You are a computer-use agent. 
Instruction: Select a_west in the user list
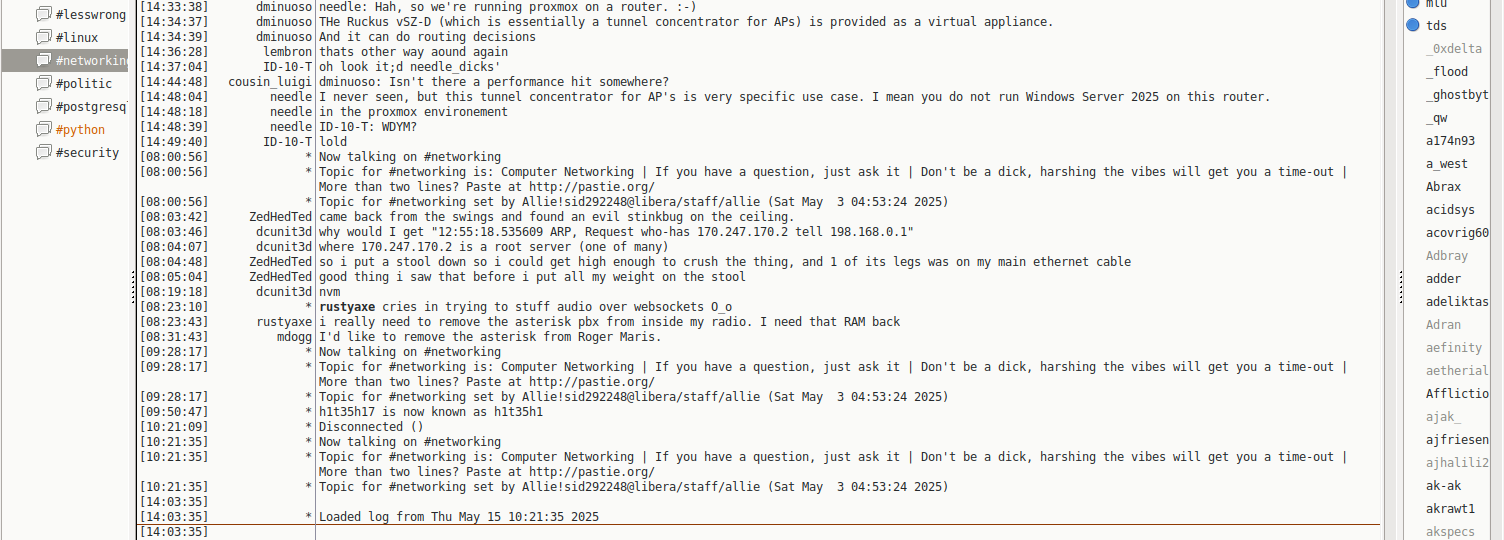1446,164
